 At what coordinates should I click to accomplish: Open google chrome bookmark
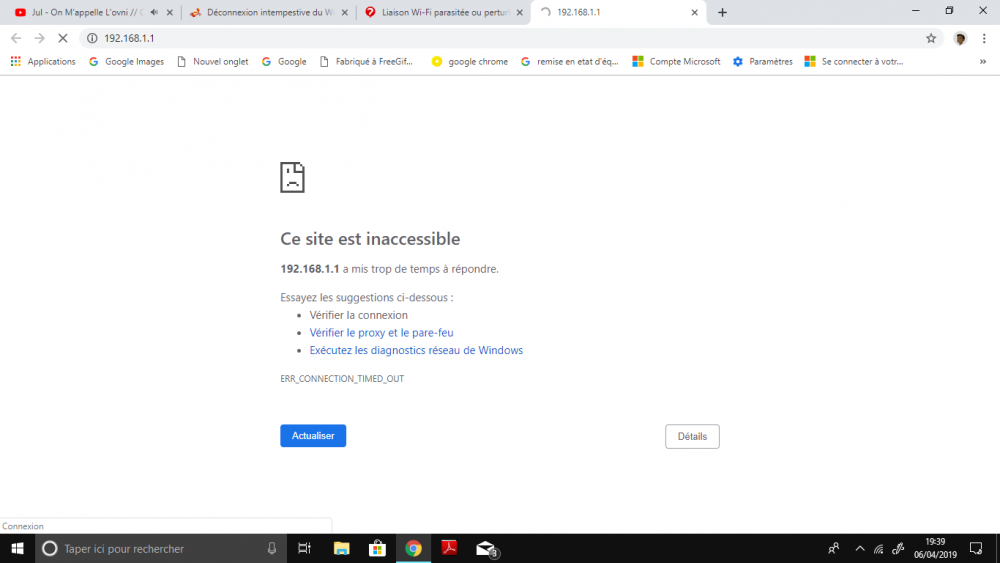pyautogui.click(x=470, y=62)
